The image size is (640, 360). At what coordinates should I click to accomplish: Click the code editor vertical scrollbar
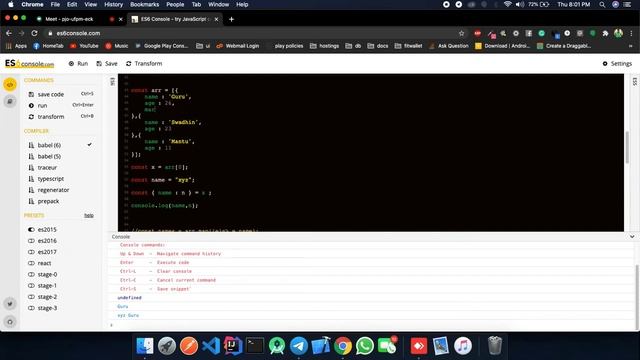pyautogui.click(x=627, y=147)
